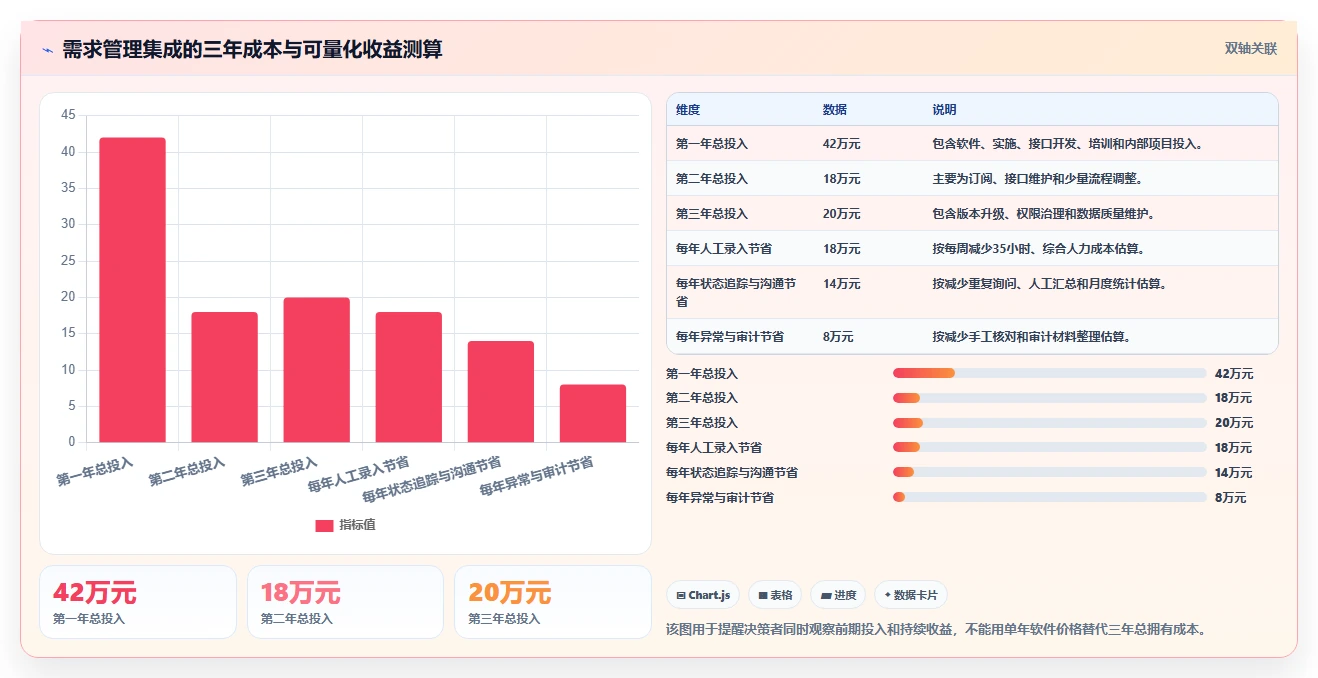1318x678 pixels.
Task: Click the x-axis label 第一年总投入
Action: tap(95, 472)
